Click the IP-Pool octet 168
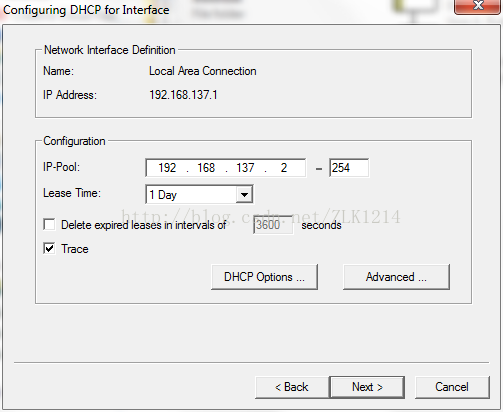Image resolution: width=503 pixels, height=412 pixels. [206, 168]
